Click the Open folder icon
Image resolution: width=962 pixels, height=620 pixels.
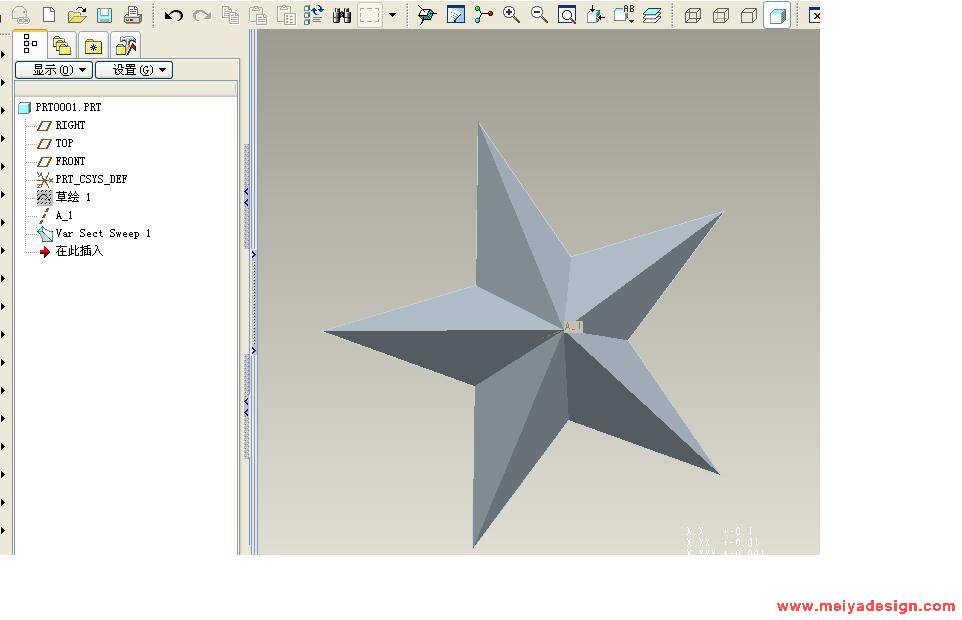77,15
